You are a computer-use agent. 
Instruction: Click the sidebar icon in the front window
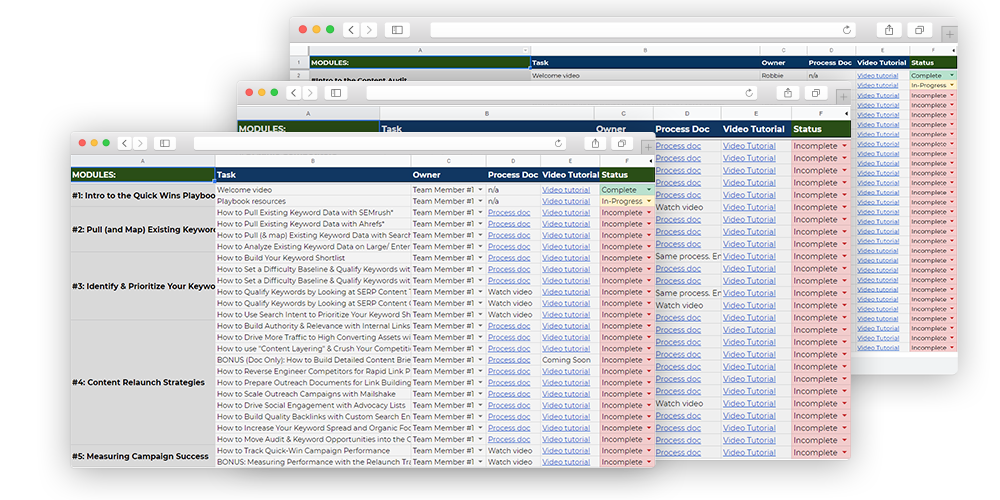pyautogui.click(x=165, y=143)
